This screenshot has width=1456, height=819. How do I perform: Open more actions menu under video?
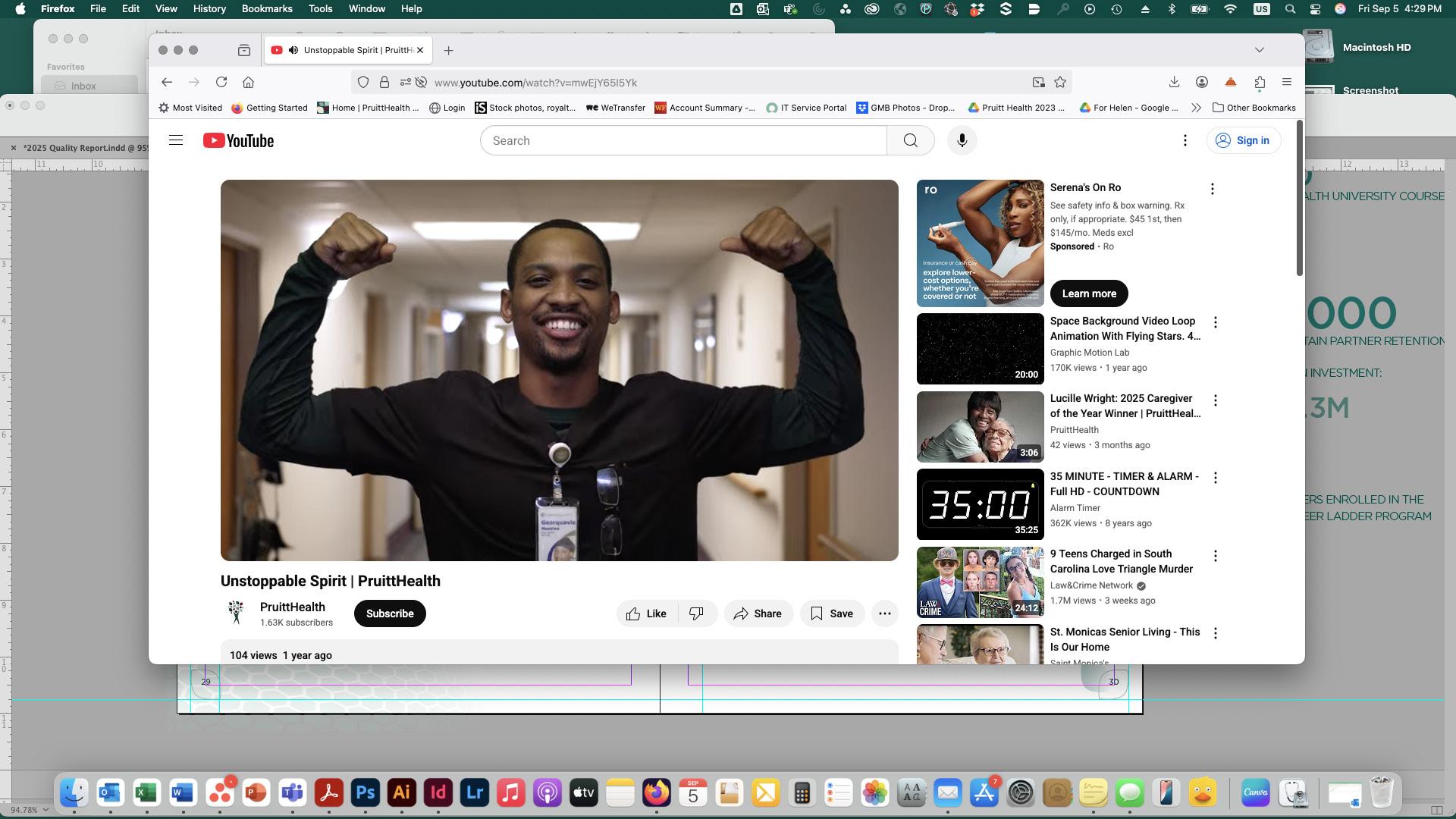[884, 613]
